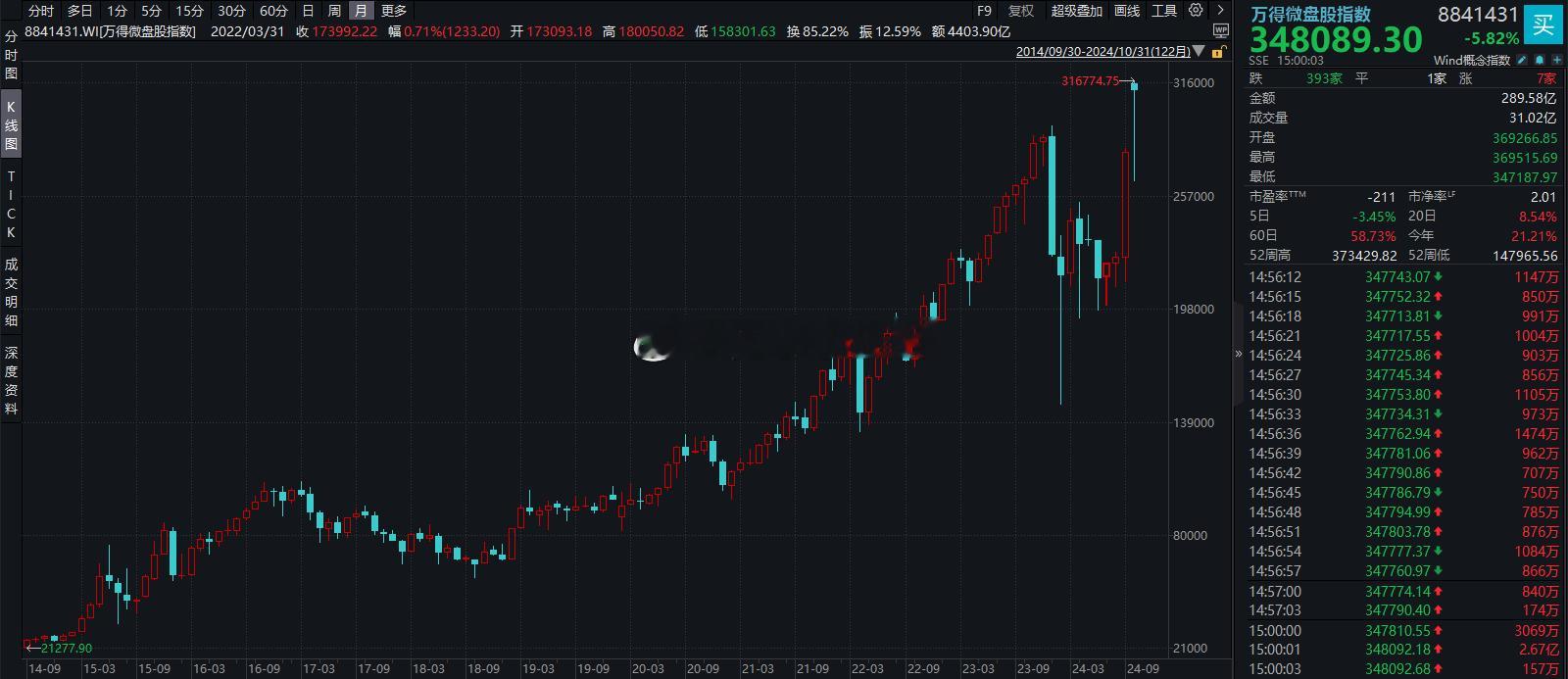The image size is (1568, 679).
Task: Click 7家 advancers count
Action: pyautogui.click(x=1546, y=78)
